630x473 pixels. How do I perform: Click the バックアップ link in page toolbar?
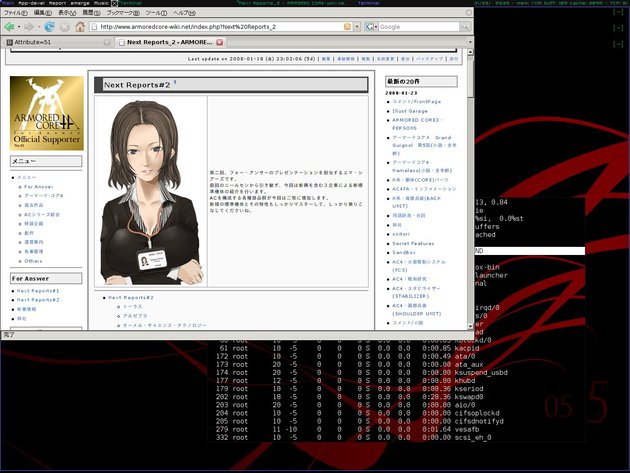(430, 59)
